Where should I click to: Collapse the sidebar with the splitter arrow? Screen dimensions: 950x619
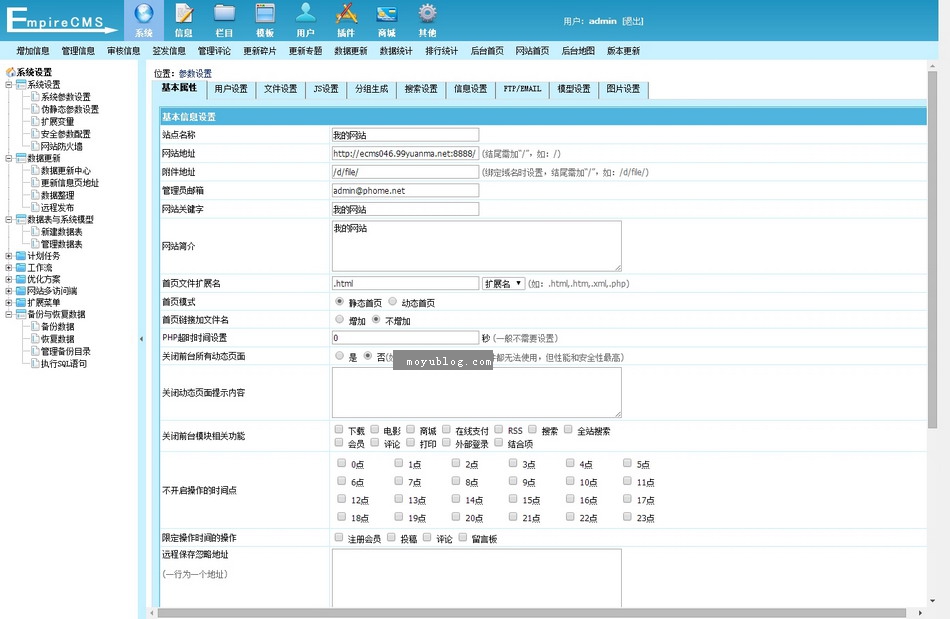coord(141,339)
